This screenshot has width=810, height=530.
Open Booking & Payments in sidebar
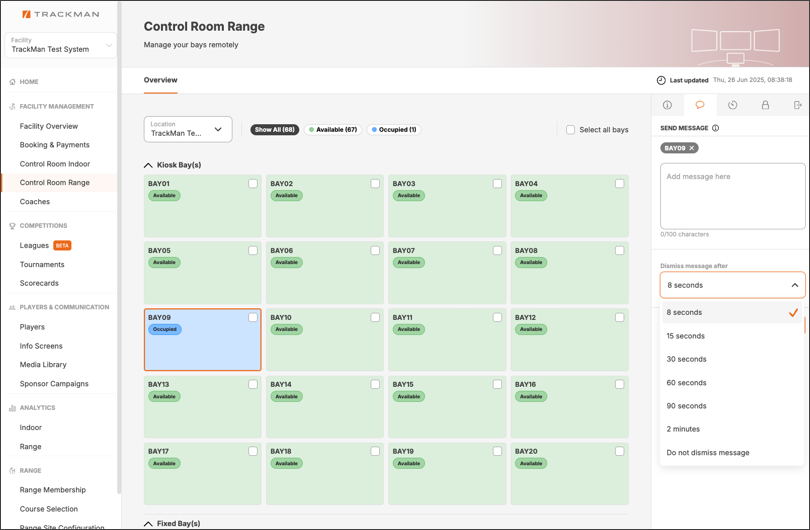coord(54,145)
